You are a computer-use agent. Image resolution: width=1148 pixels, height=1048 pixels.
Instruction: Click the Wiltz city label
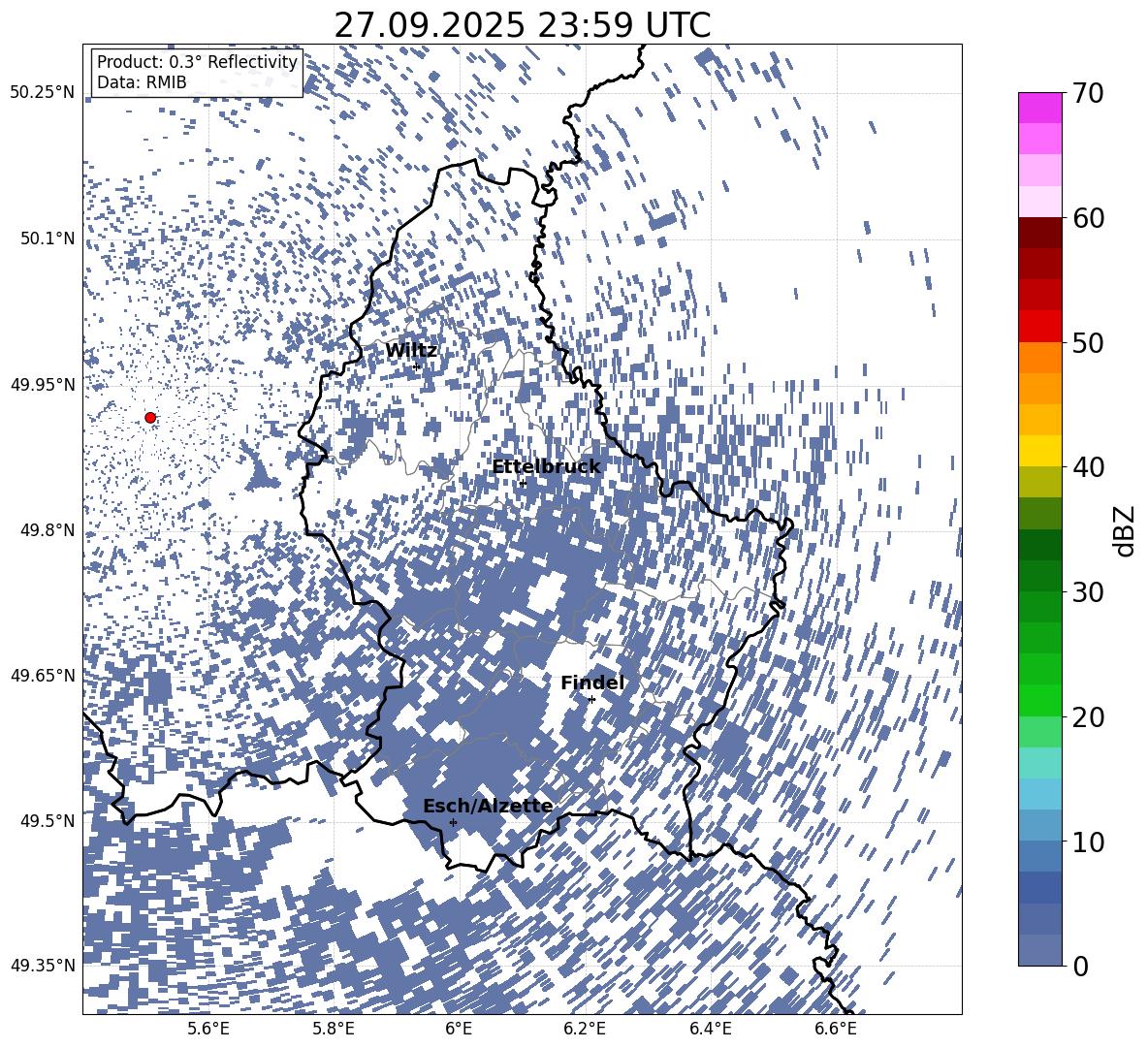[x=411, y=351]
